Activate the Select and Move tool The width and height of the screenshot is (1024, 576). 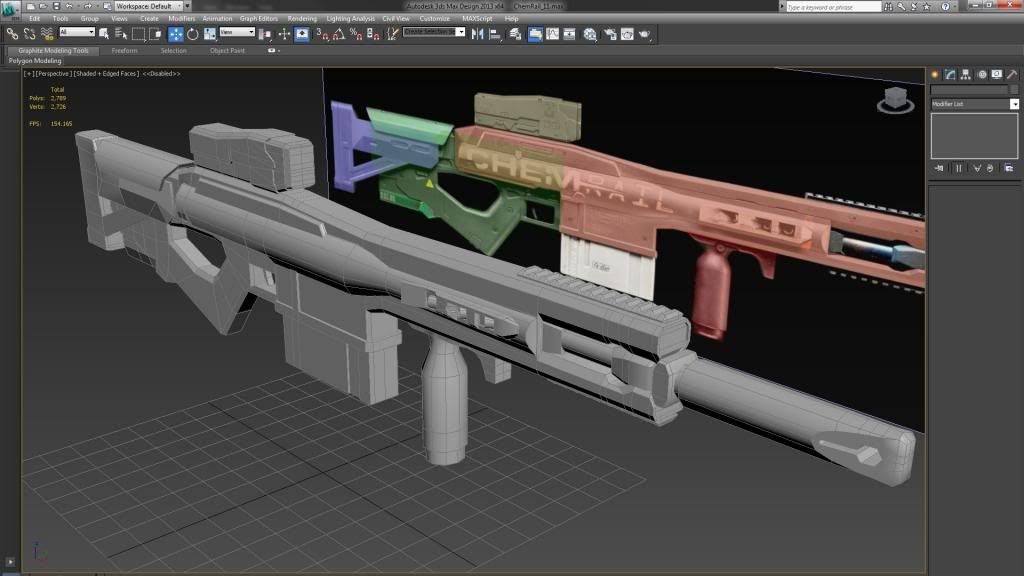[x=176, y=34]
